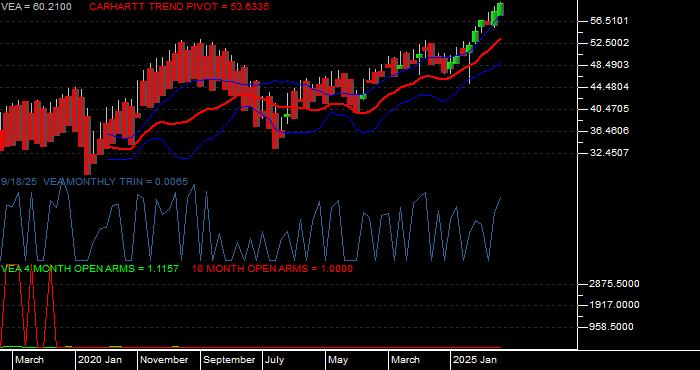Select the July date marker
The image size is (700, 370).
275,360
